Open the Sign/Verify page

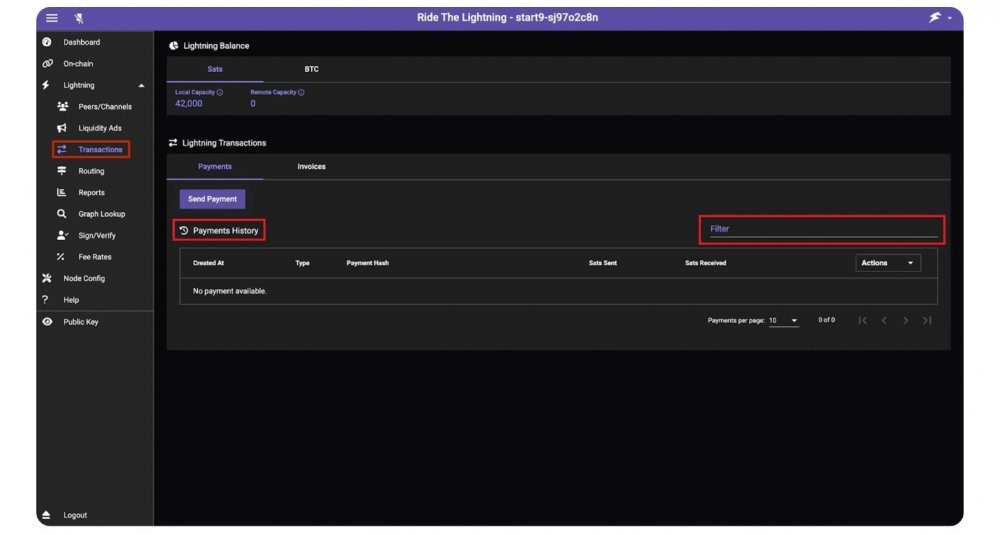[97, 235]
